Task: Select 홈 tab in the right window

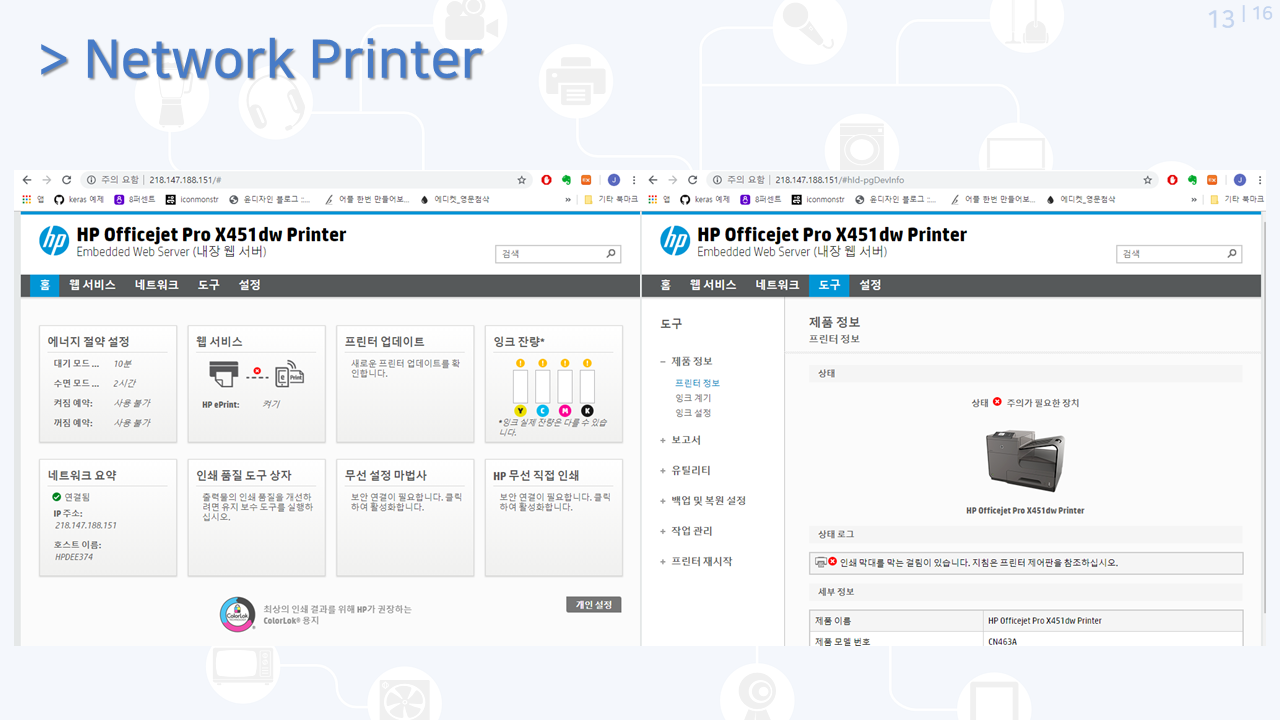Action: (x=665, y=285)
